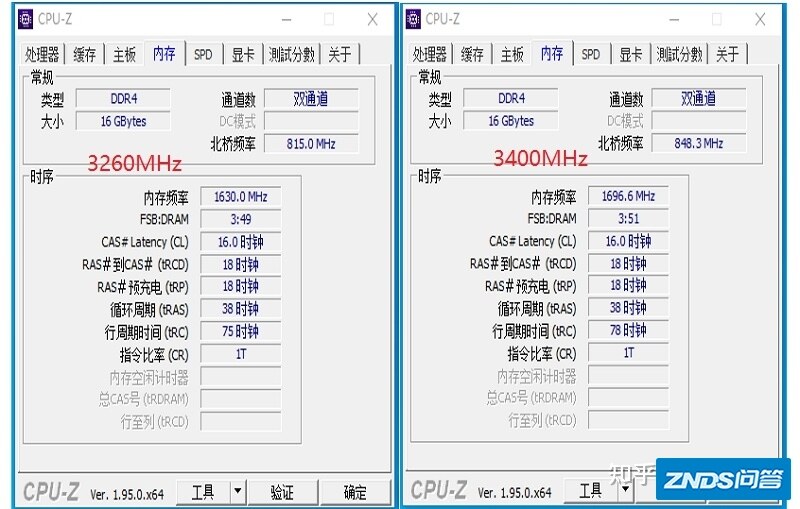Click 848.3 MHz 北桥频率 value
This screenshot has width=800, height=509.
[699, 143]
